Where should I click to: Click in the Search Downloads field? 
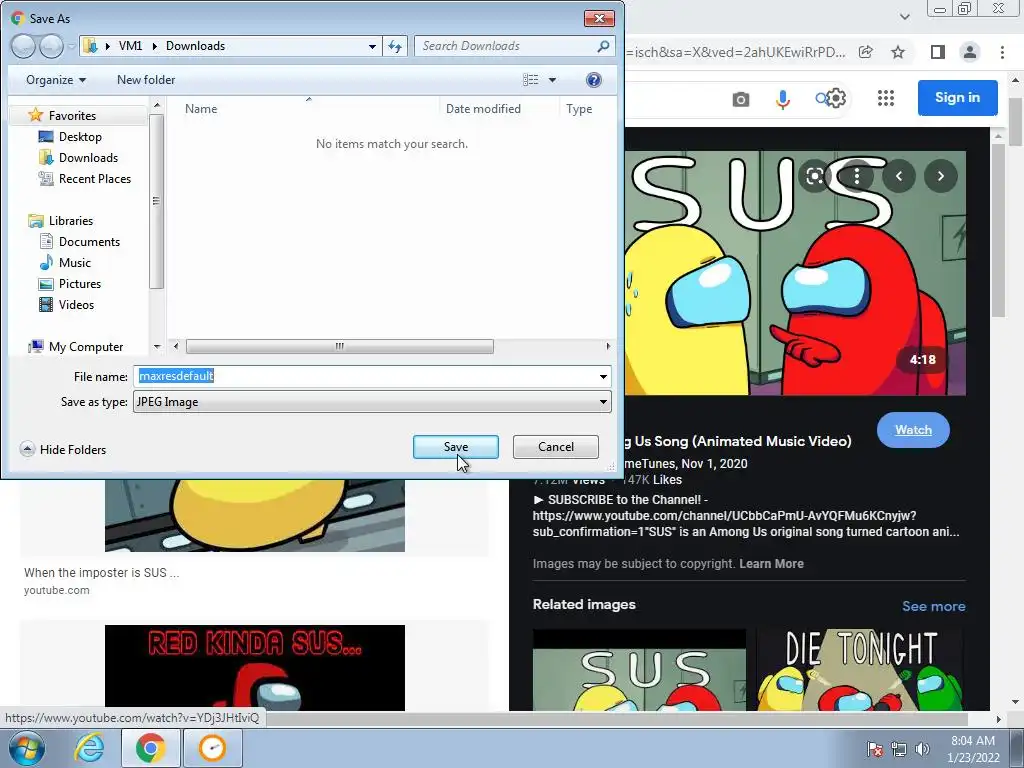coord(506,46)
